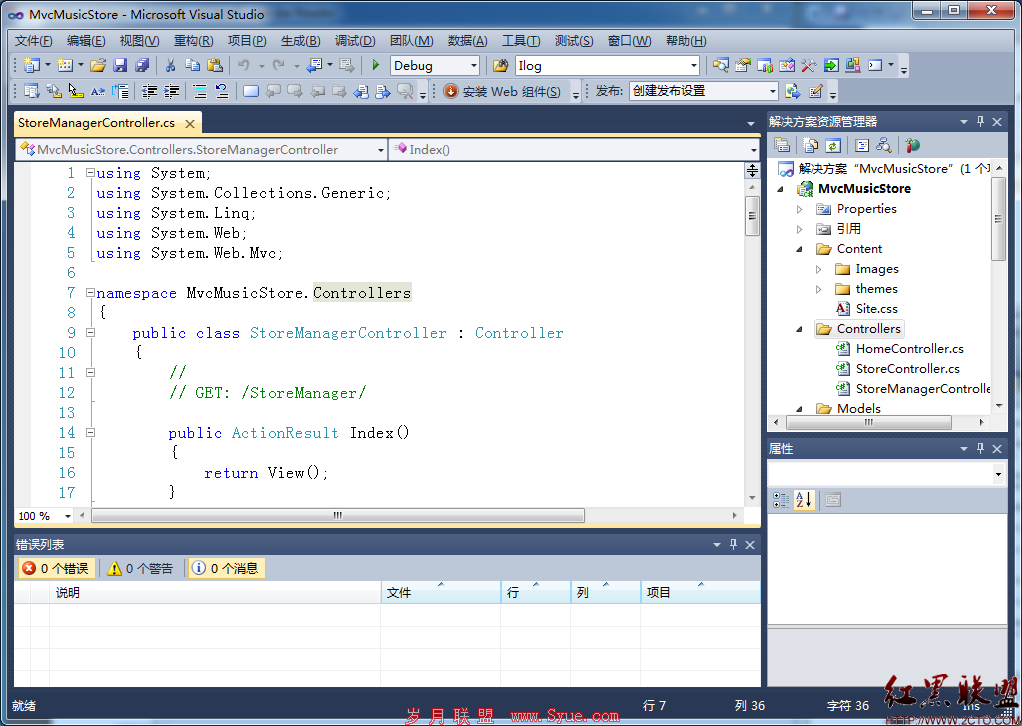1022x726 pixels.
Task: Uncomment the selected lines icon
Action: click(222, 91)
